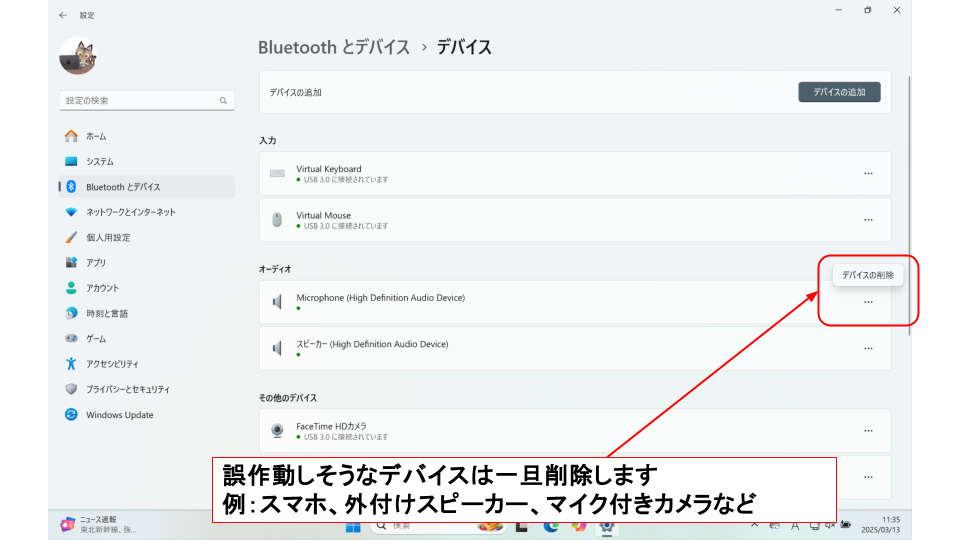Go to アプリ settings in the sidebar
This screenshot has width=960, height=540.
96,263
